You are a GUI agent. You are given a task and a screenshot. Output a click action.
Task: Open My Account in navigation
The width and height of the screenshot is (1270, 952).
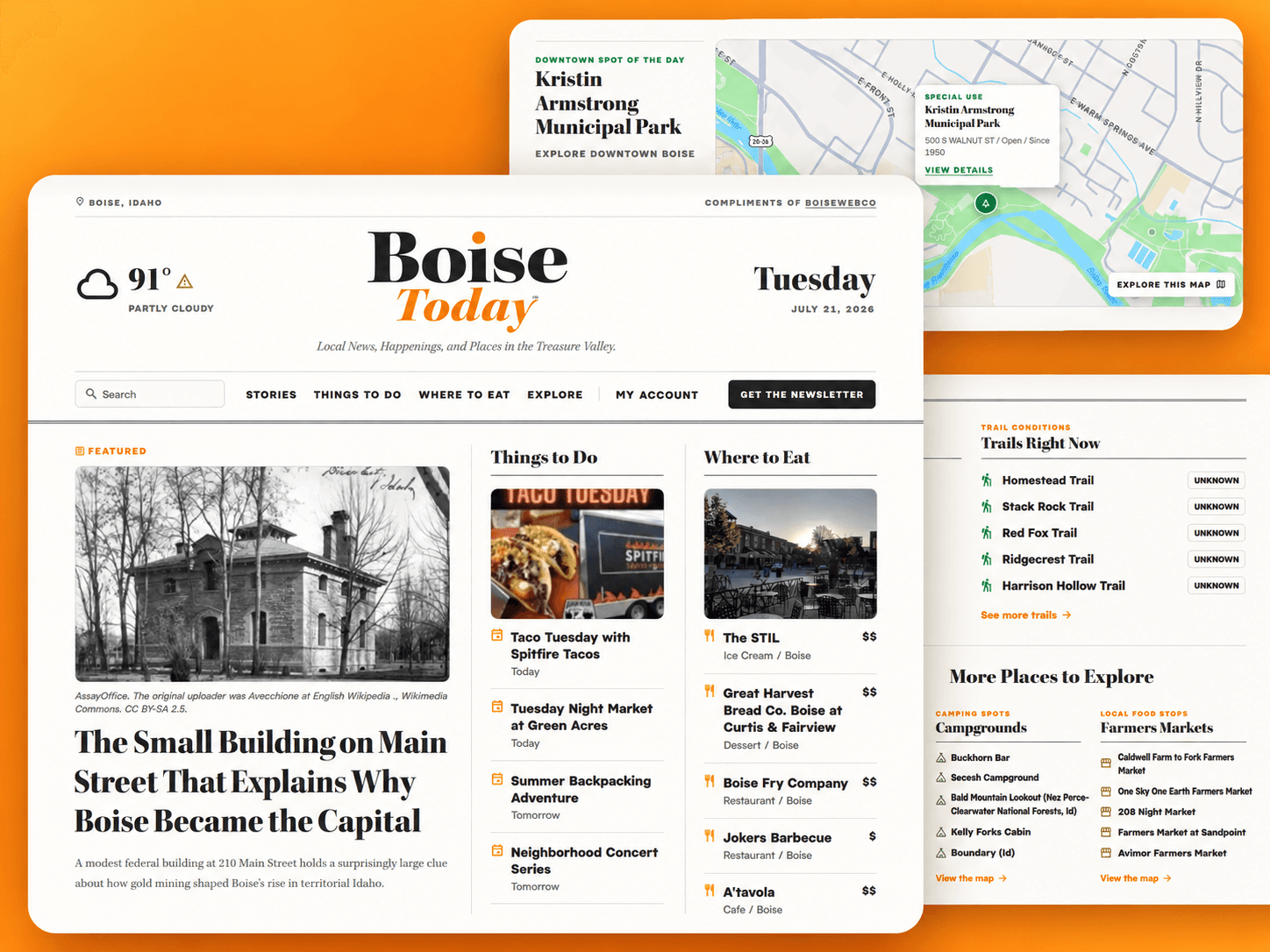click(657, 394)
